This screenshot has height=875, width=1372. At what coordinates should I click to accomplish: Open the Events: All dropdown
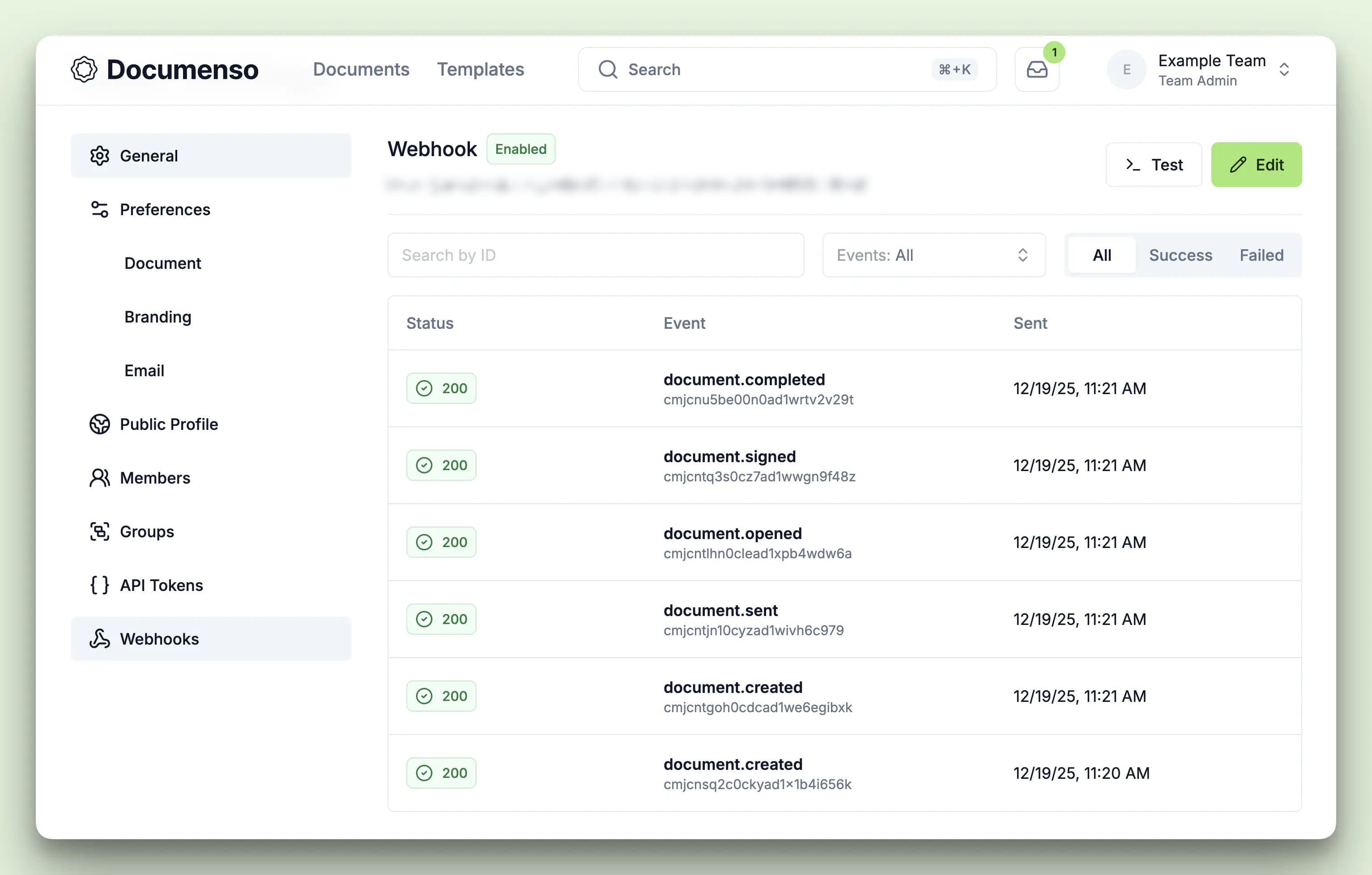(933, 255)
